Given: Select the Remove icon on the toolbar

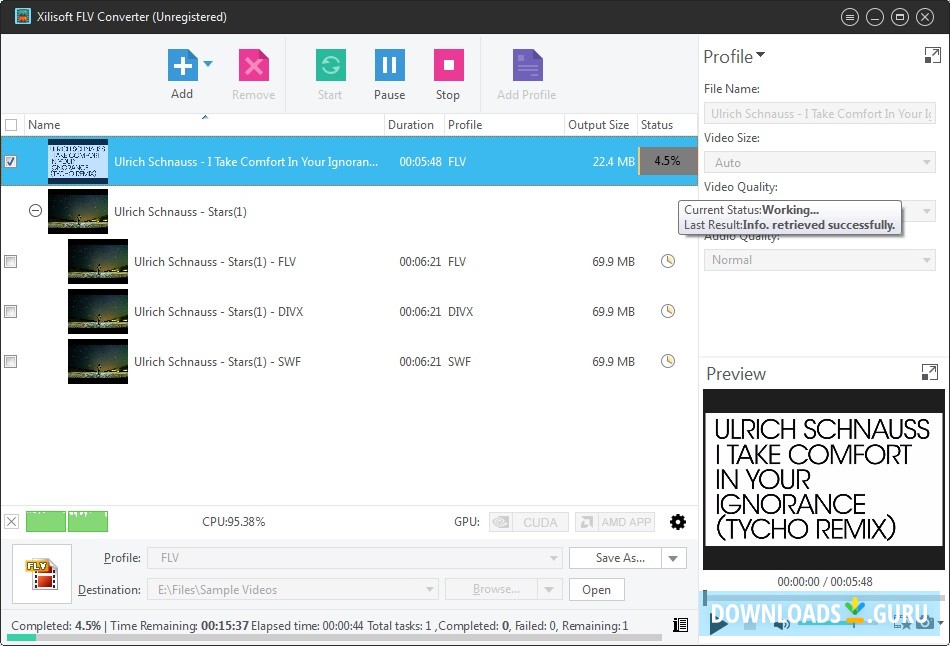Looking at the screenshot, I should point(253,66).
